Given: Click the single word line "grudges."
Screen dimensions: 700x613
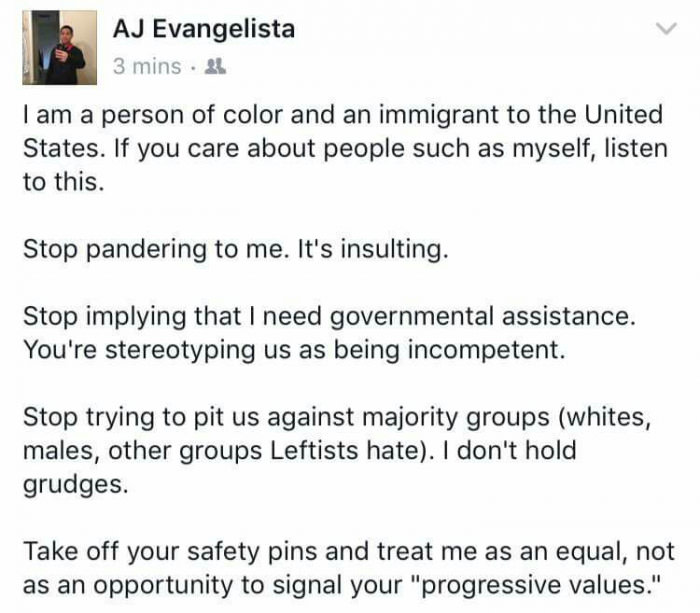Looking at the screenshot, I should pos(75,485).
